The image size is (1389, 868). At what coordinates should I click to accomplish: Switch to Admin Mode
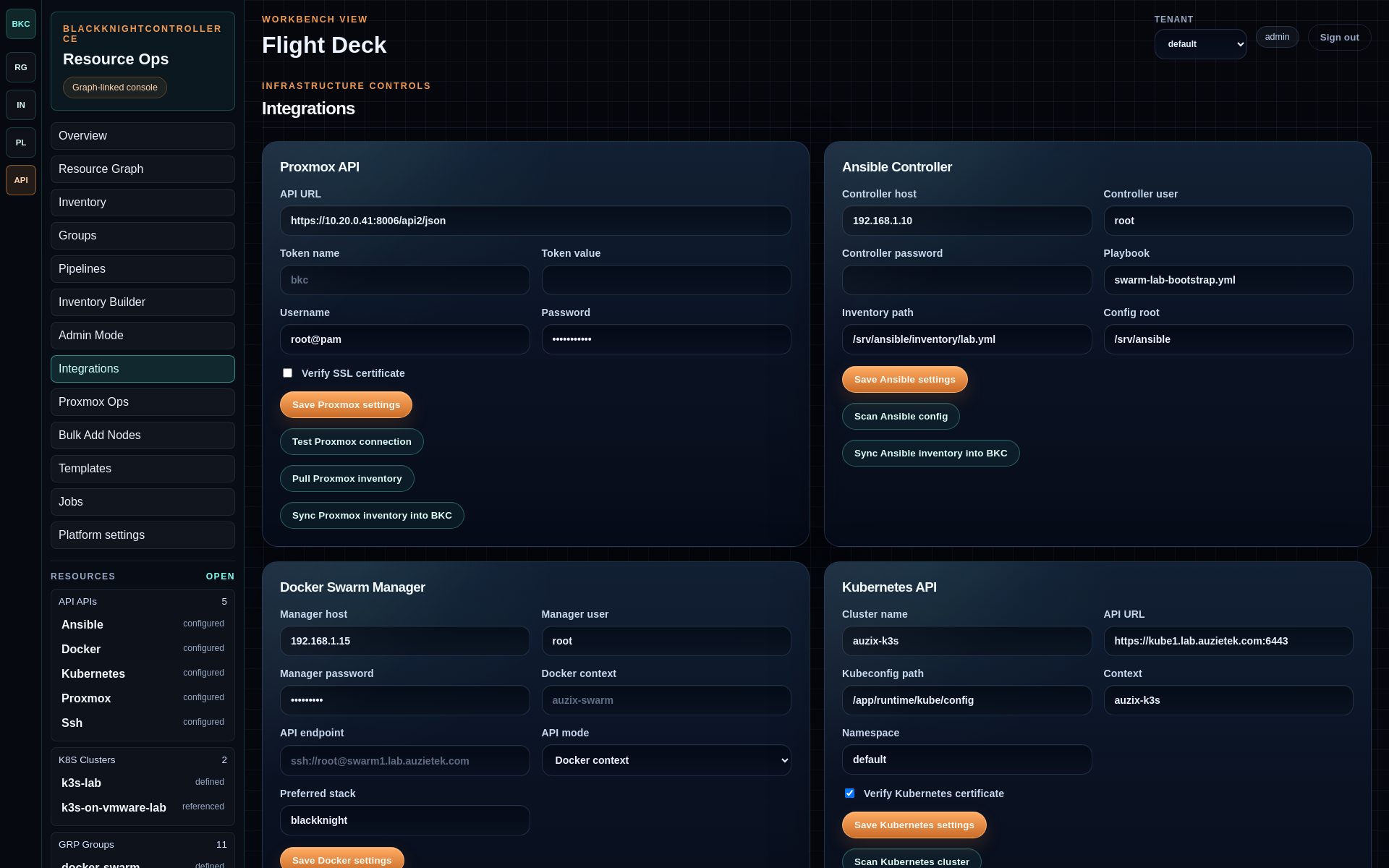(143, 336)
